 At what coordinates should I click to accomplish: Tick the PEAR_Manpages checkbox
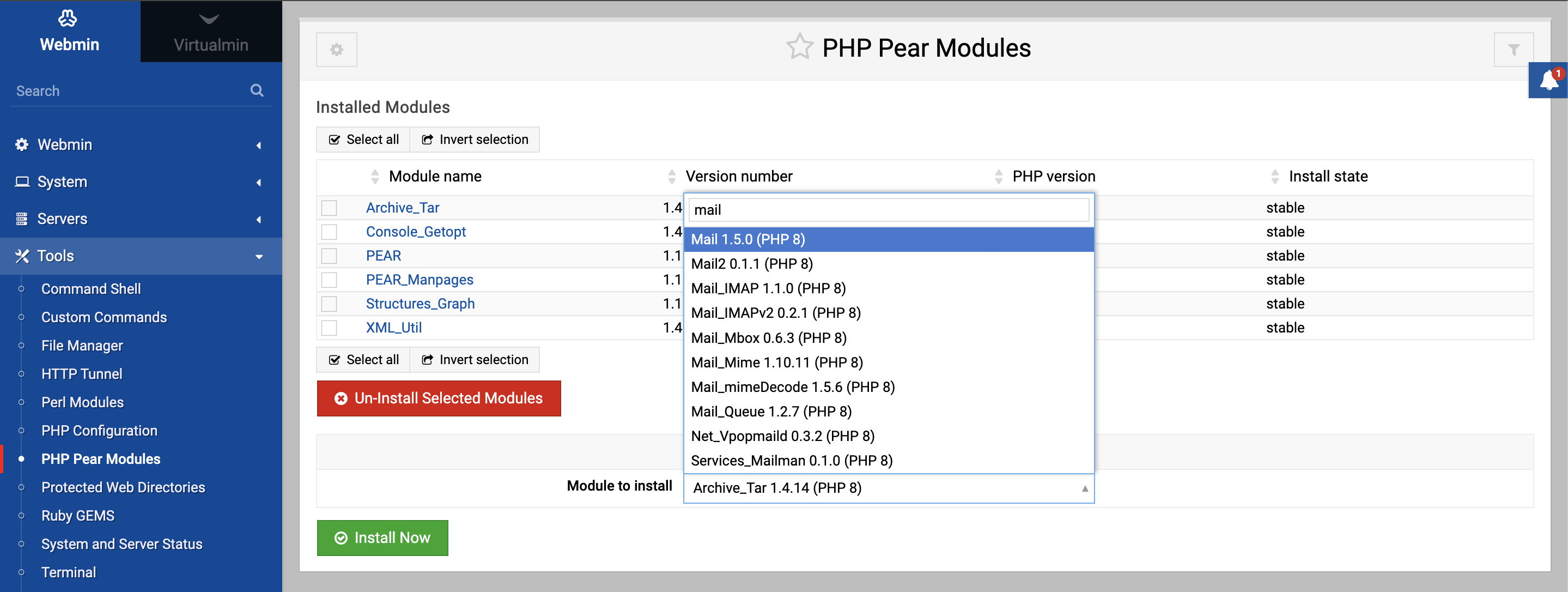(329, 280)
